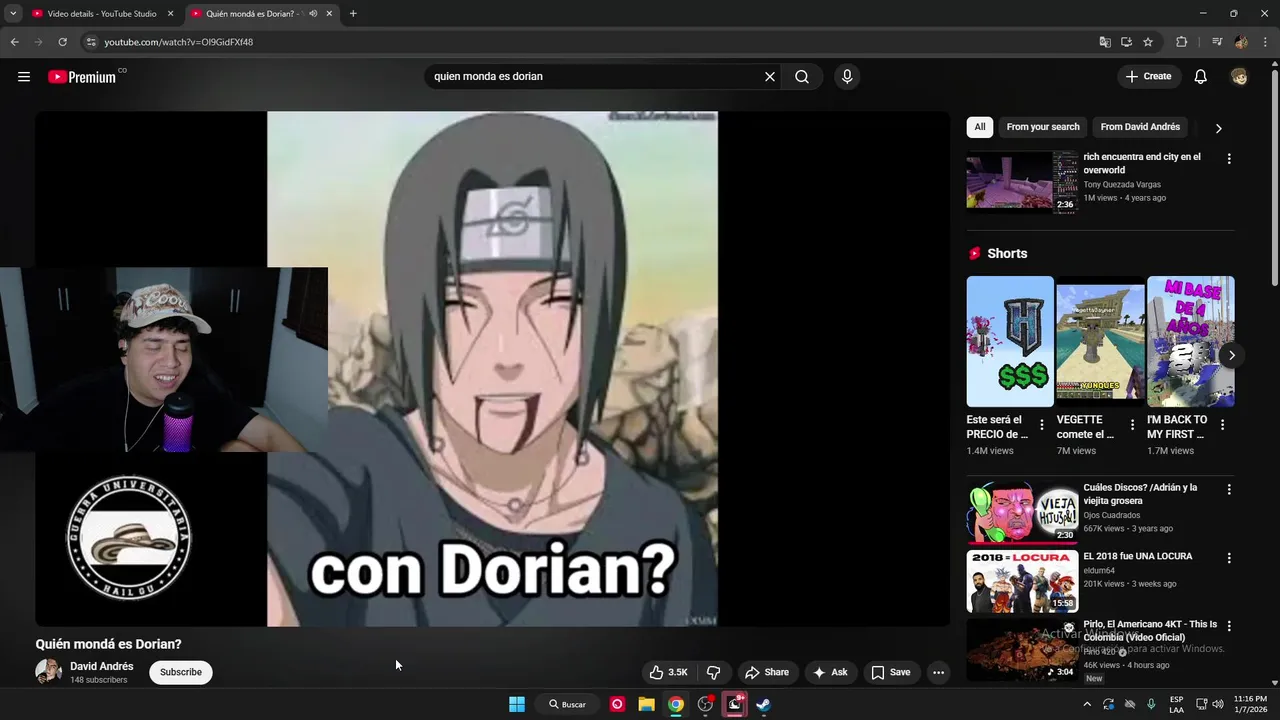
Task: Open the Chrome three-dot menu
Action: point(1265,42)
